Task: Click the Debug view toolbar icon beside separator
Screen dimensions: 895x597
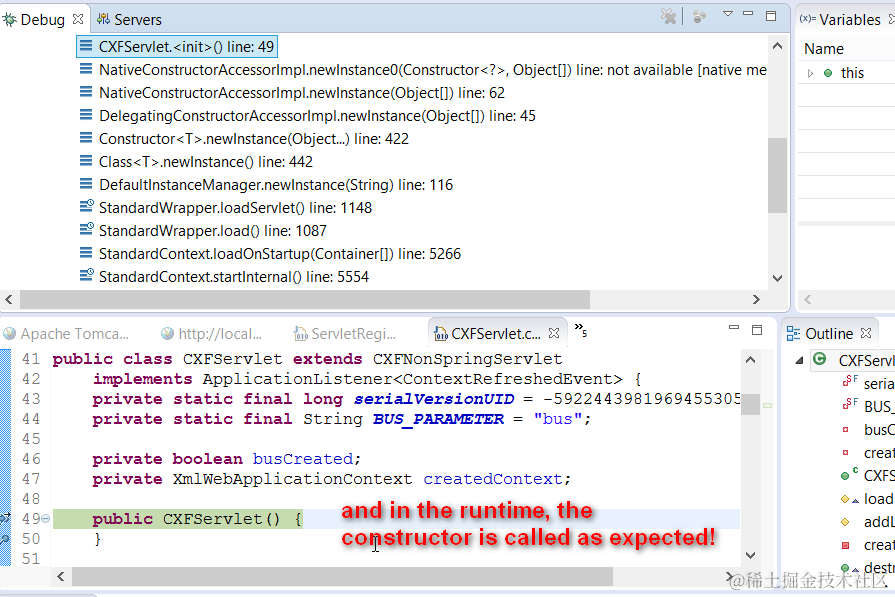Action: (x=699, y=17)
